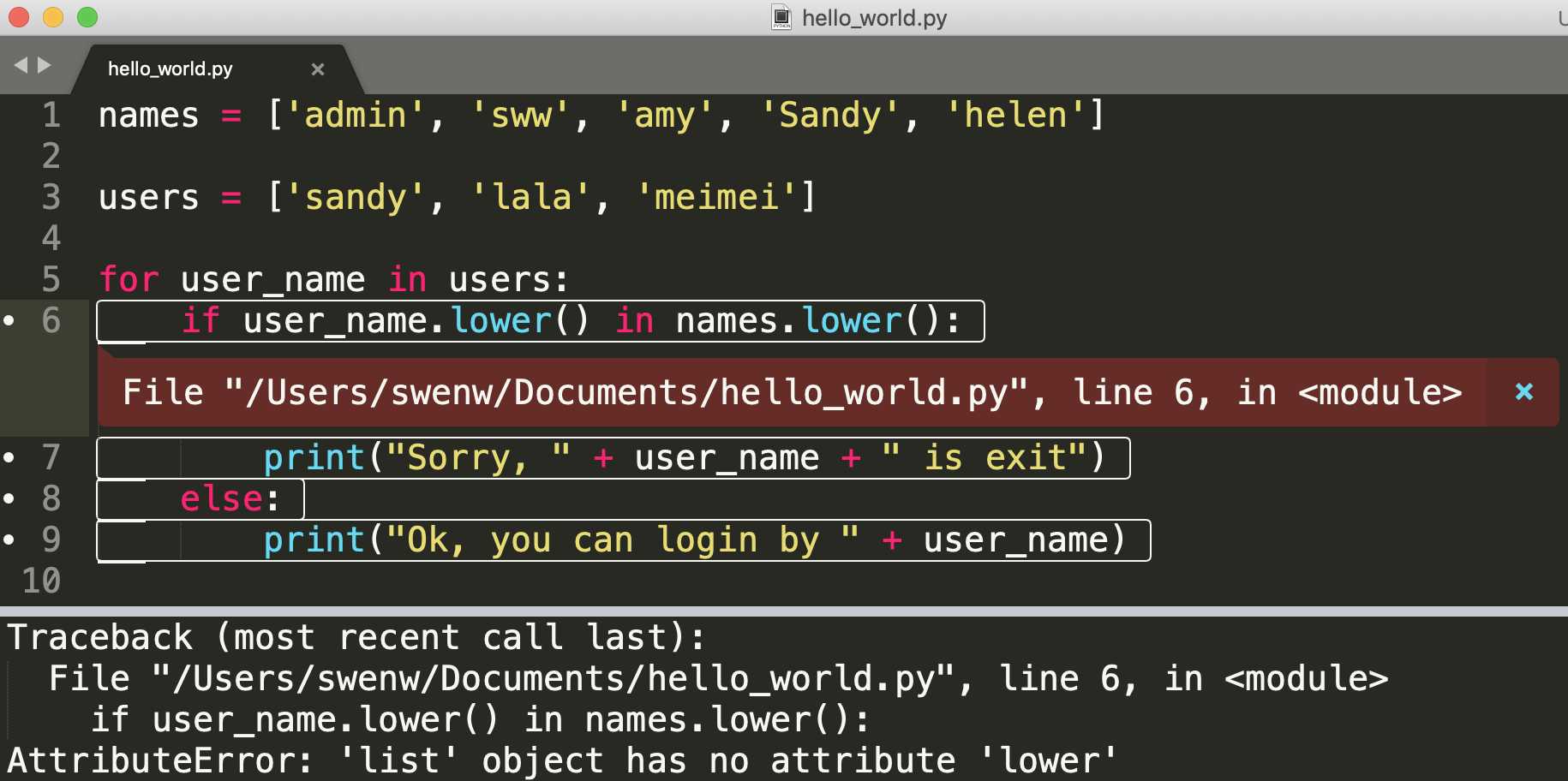Click line number 8 in gutter
1568x781 pixels.
51,498
